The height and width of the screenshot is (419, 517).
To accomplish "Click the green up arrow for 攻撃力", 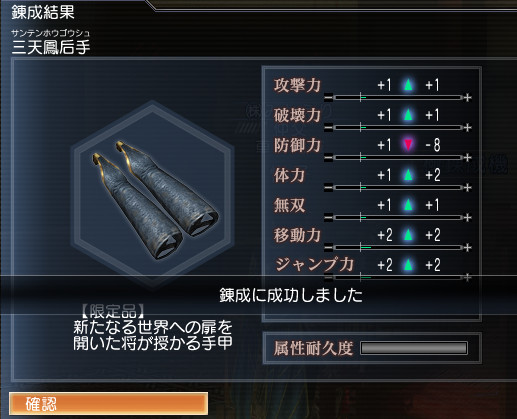I will coord(408,85).
